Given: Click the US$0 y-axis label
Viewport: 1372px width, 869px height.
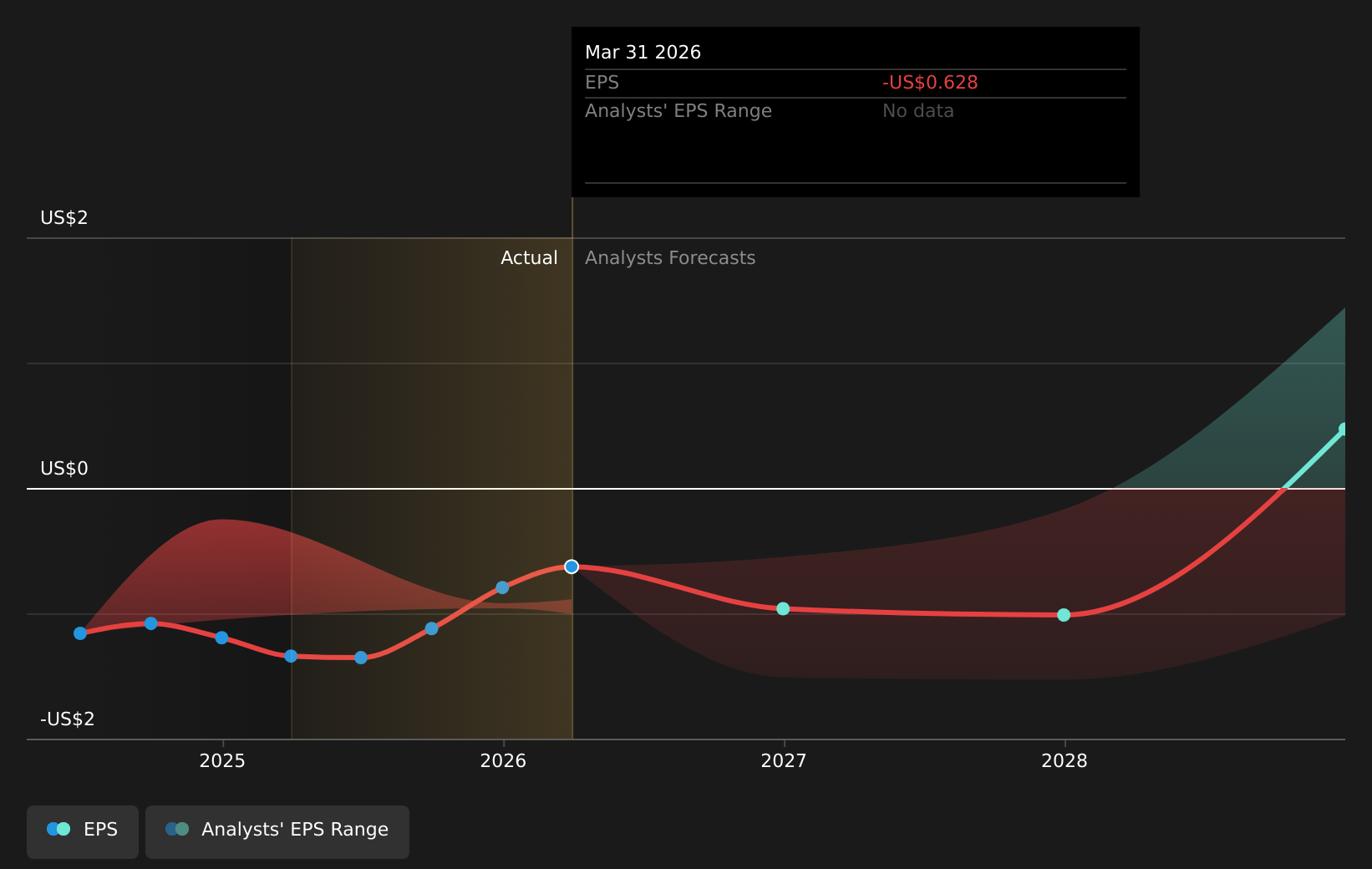Looking at the screenshot, I should (x=64, y=469).
